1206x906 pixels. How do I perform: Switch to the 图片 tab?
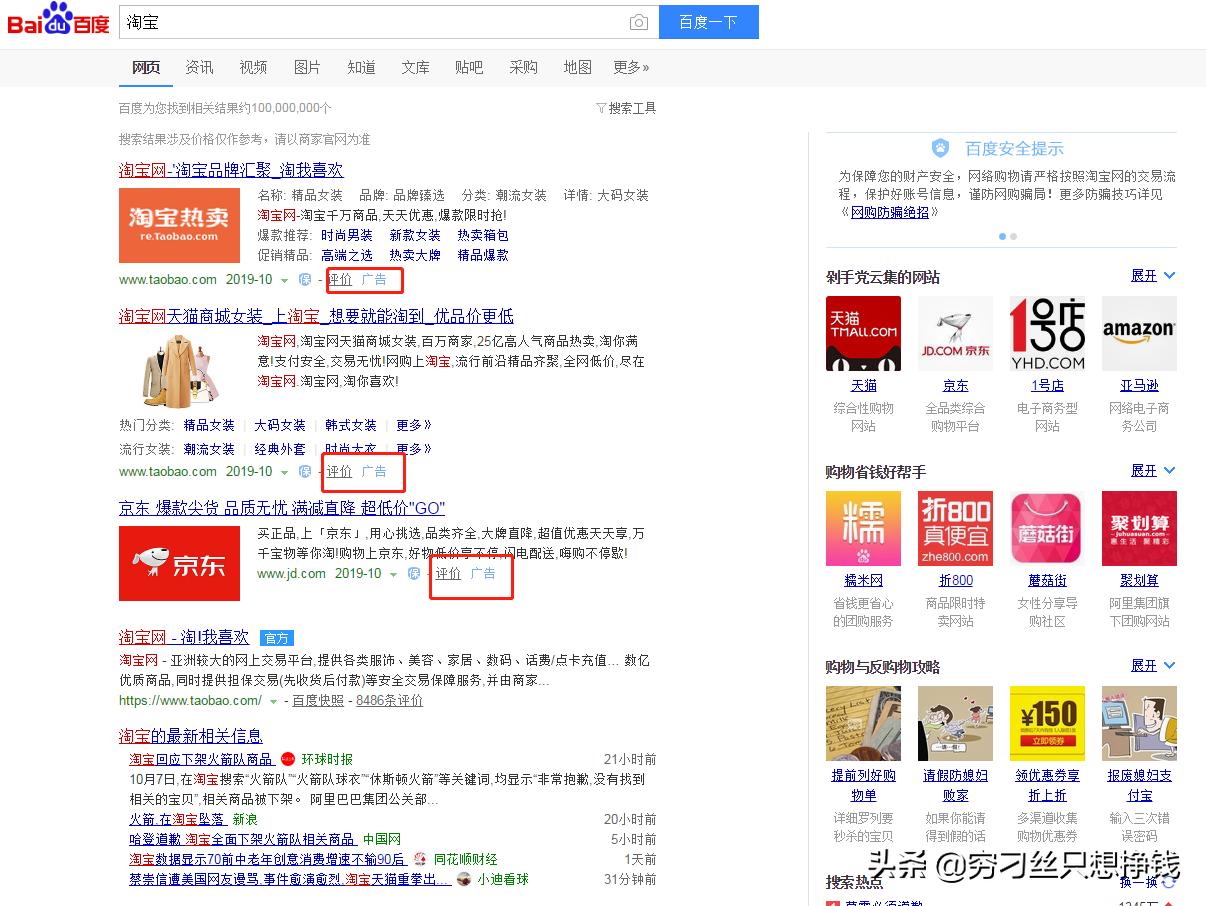click(x=307, y=67)
